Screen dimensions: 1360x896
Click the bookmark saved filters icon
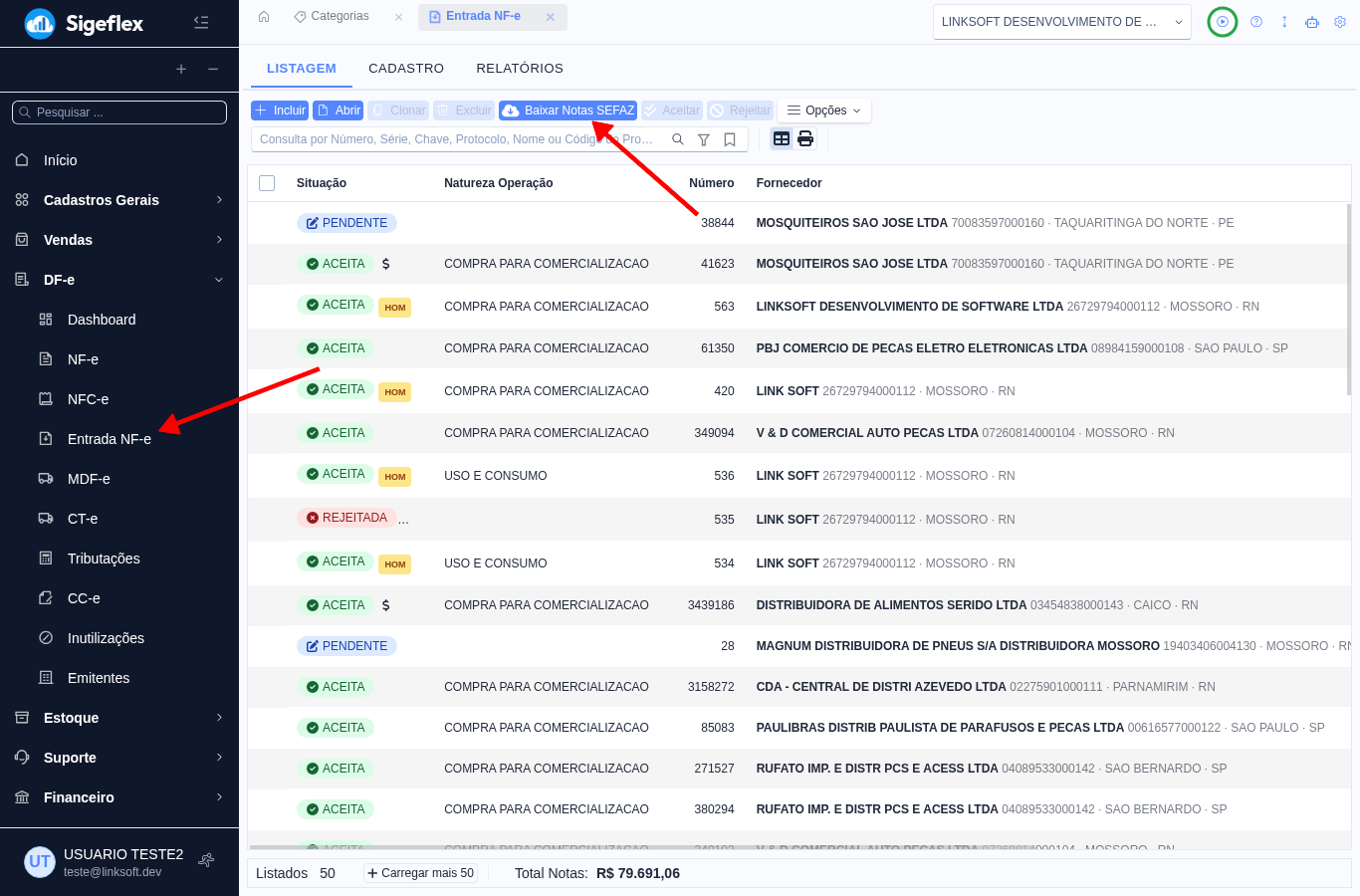(730, 139)
